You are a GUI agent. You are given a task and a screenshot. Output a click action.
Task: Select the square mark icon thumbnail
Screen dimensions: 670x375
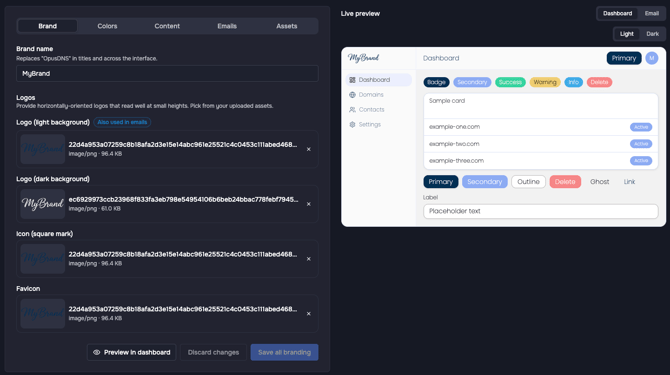pos(43,259)
